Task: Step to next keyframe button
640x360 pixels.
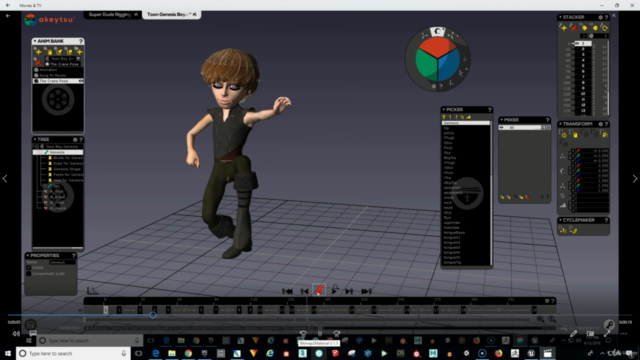Action: 349,291
